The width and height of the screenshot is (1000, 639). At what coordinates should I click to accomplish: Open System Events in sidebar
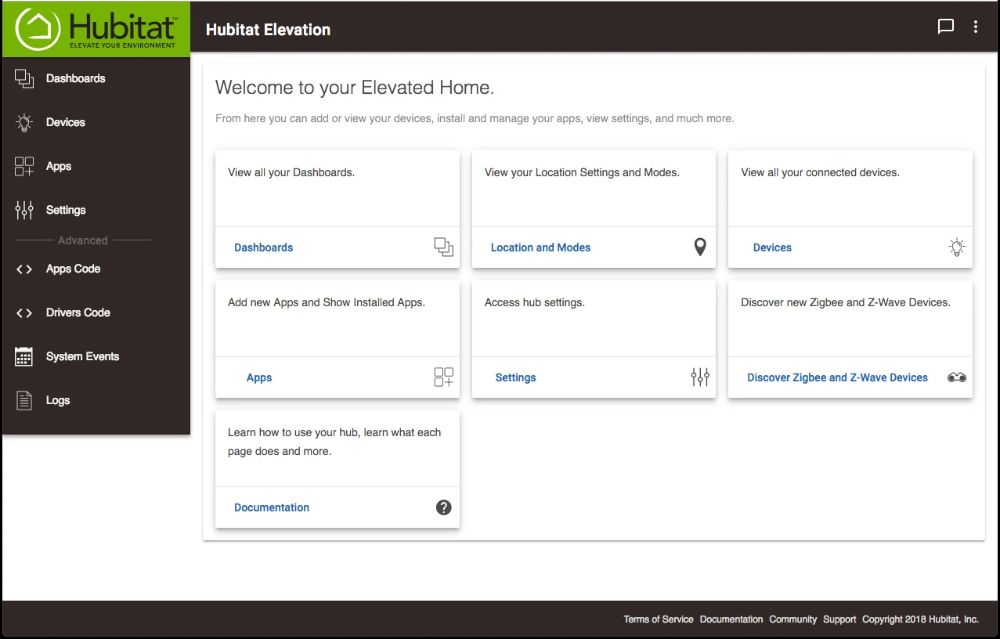[82, 357]
